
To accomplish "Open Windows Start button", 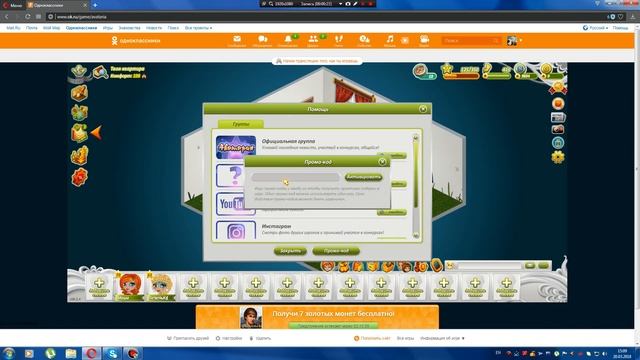I will point(8,353).
